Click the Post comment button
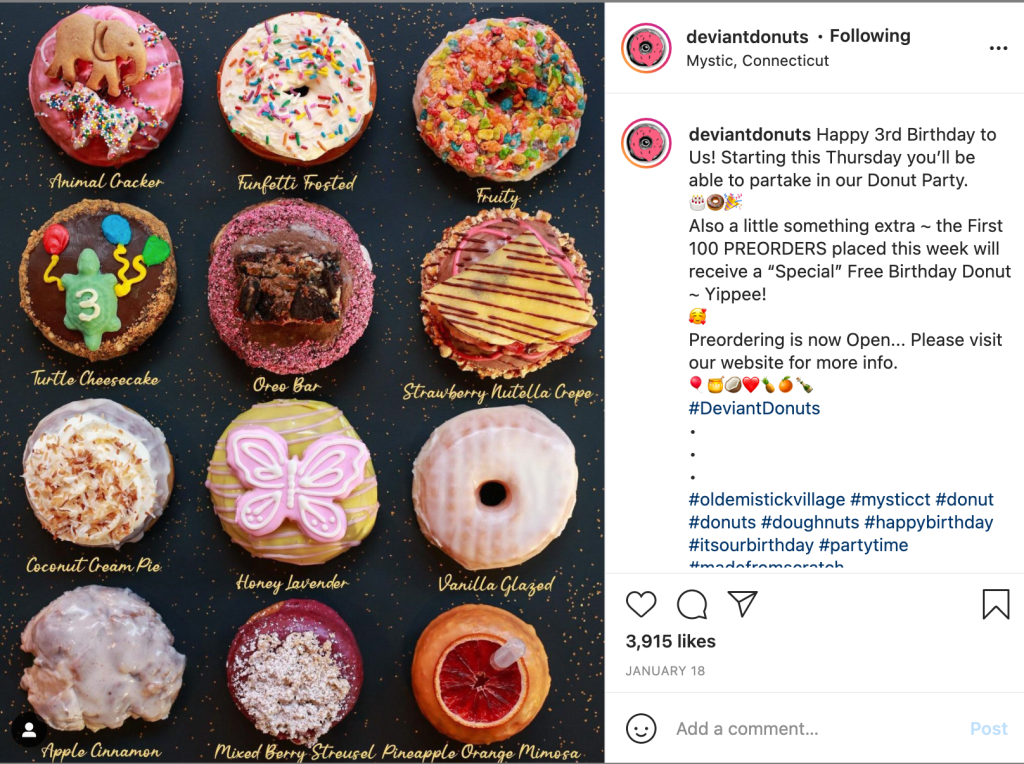The height and width of the screenshot is (764, 1024). tap(989, 729)
